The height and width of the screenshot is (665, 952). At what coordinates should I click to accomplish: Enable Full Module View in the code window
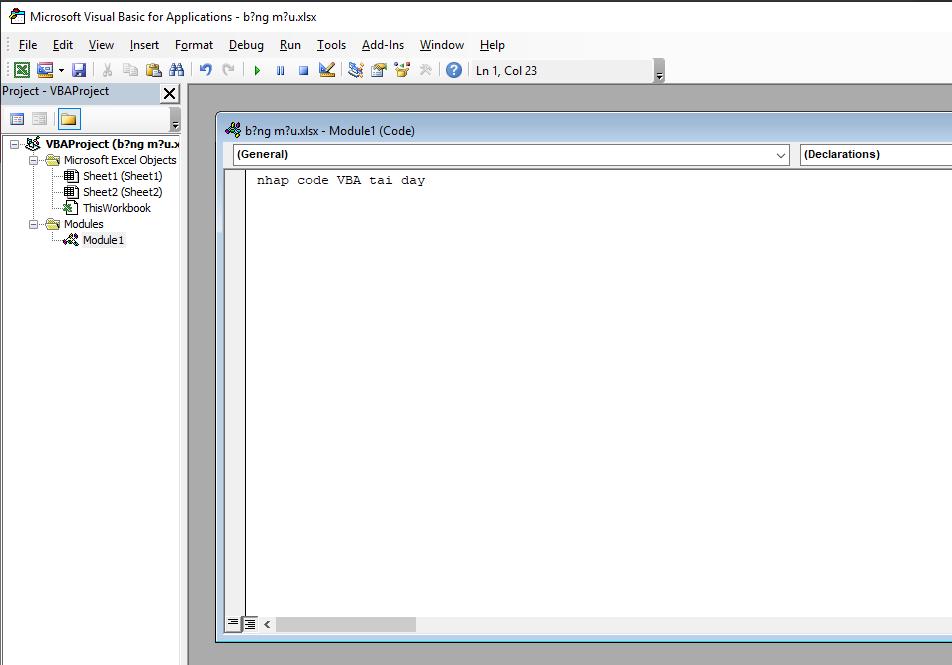pyautogui.click(x=248, y=623)
